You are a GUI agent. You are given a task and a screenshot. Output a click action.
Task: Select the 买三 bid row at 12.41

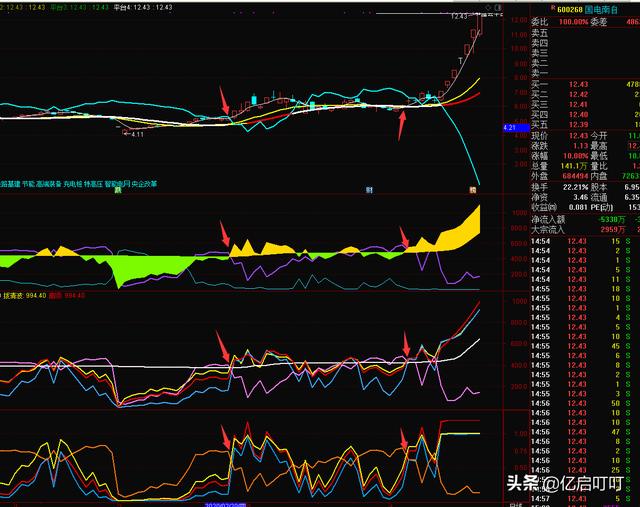pyautogui.click(x=585, y=105)
